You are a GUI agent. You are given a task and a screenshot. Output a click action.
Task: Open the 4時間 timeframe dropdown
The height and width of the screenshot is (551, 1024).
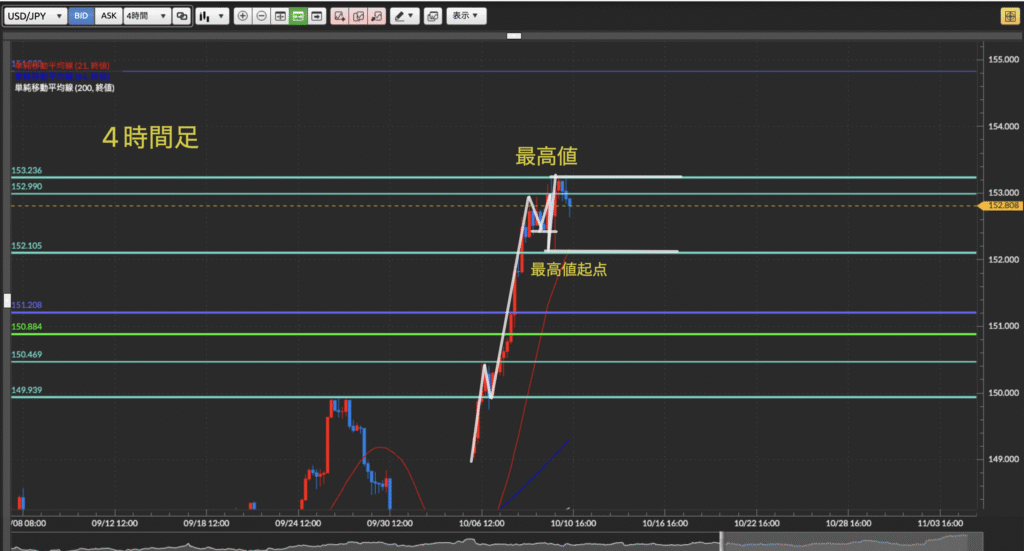[144, 16]
